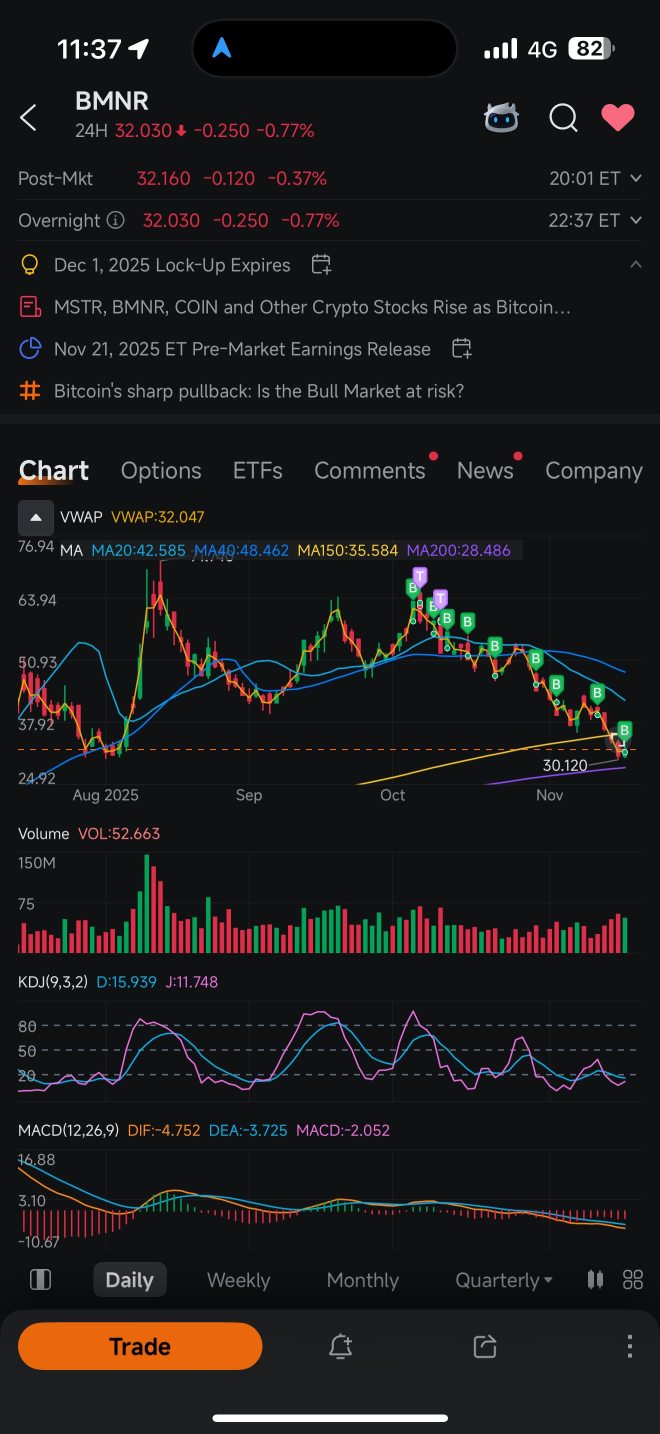The height and width of the screenshot is (1434, 660).
Task: Tap the share icon in bottom bar
Action: click(485, 1346)
